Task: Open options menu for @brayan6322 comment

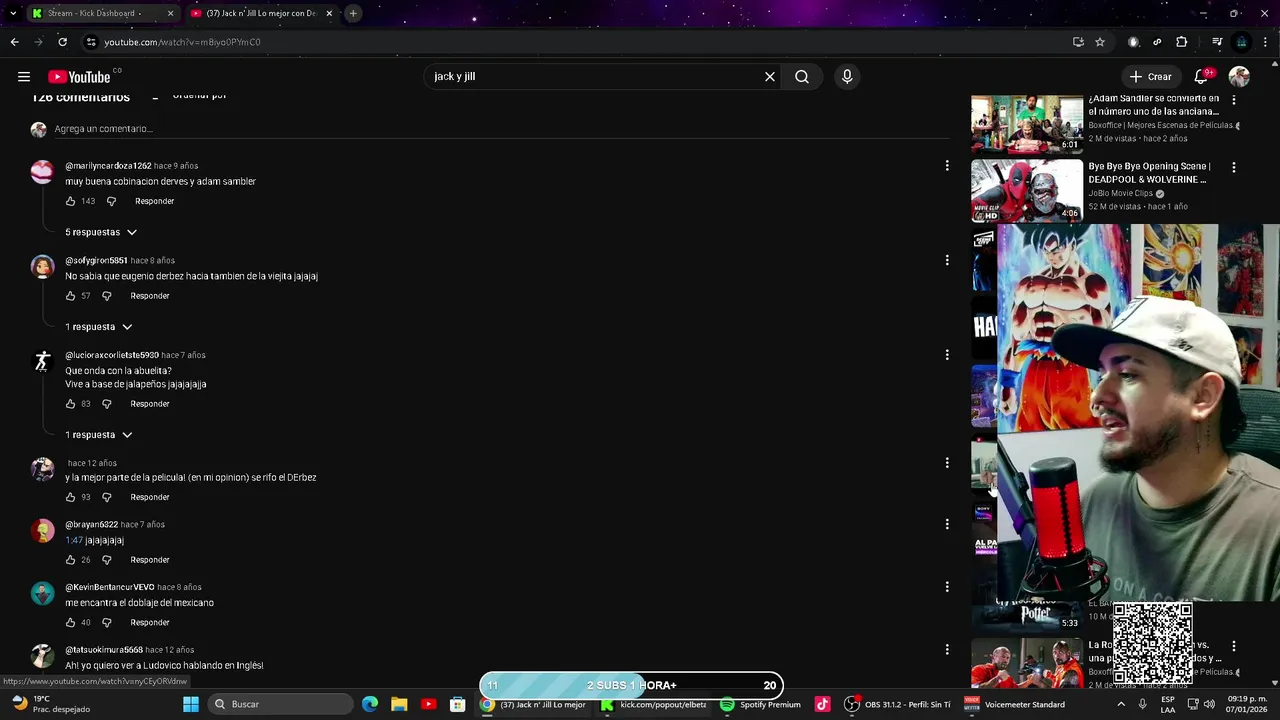Action: 947,524
